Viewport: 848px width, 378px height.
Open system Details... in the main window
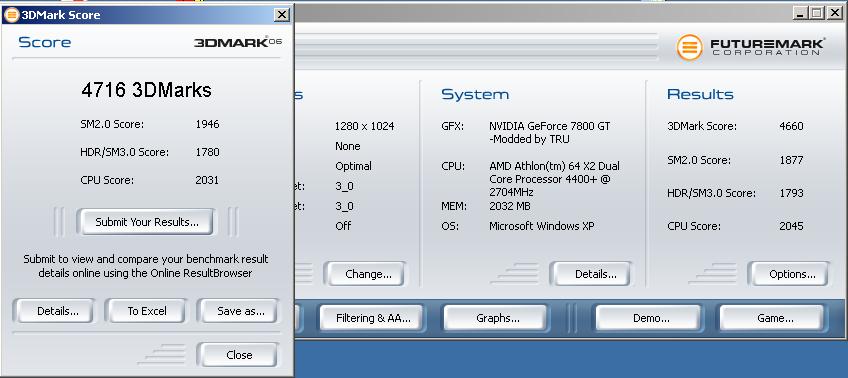coord(591,274)
